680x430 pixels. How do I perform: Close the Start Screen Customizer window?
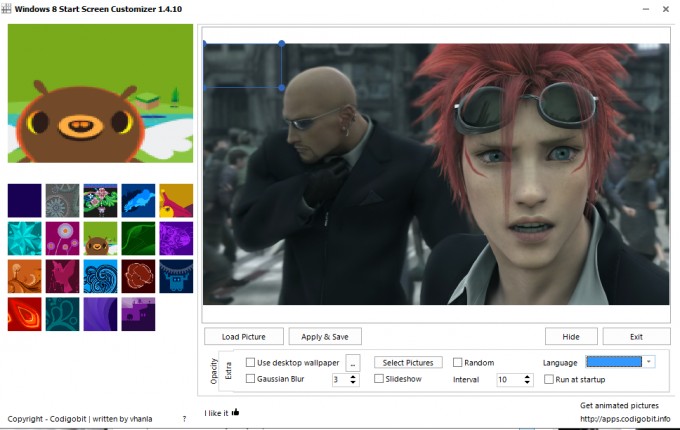pyautogui.click(x=666, y=9)
